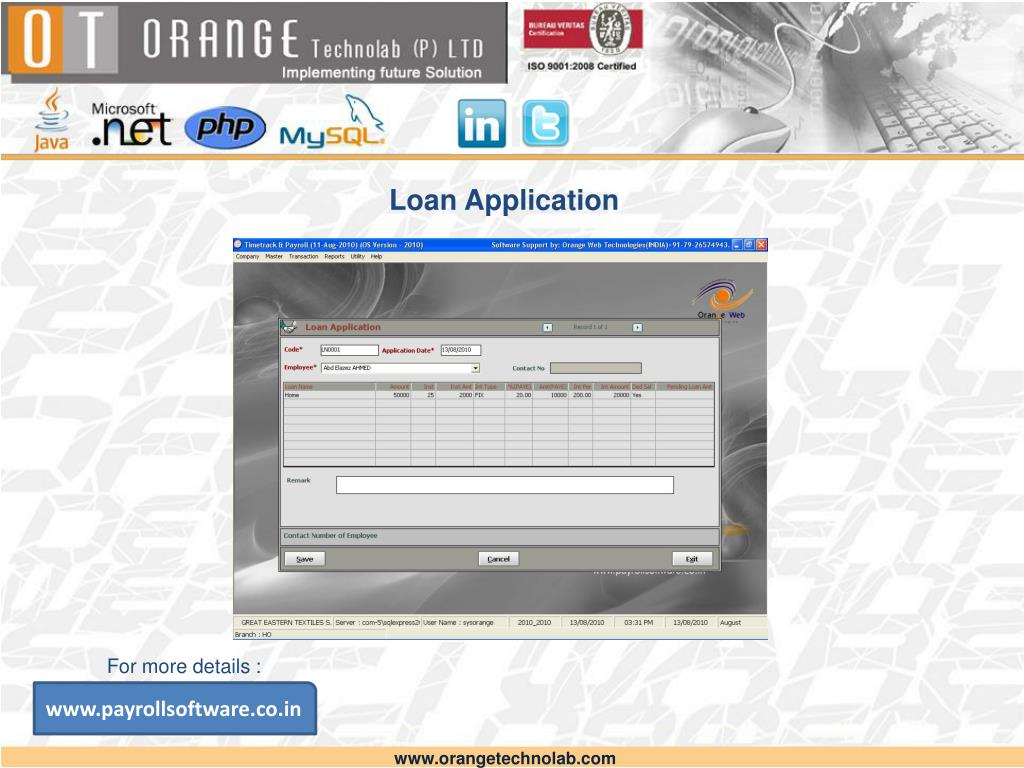1024x768 pixels.
Task: Click the Amount column header
Action: pos(393,387)
